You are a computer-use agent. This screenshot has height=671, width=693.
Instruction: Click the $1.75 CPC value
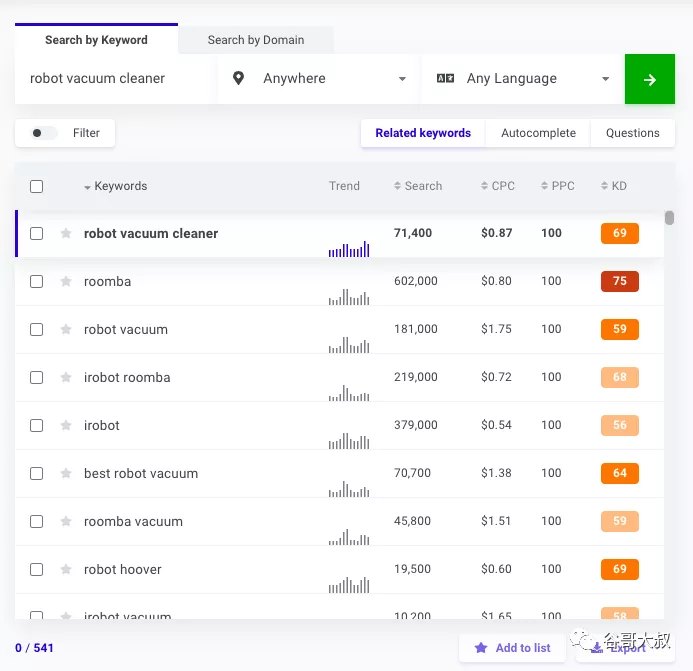pos(496,329)
